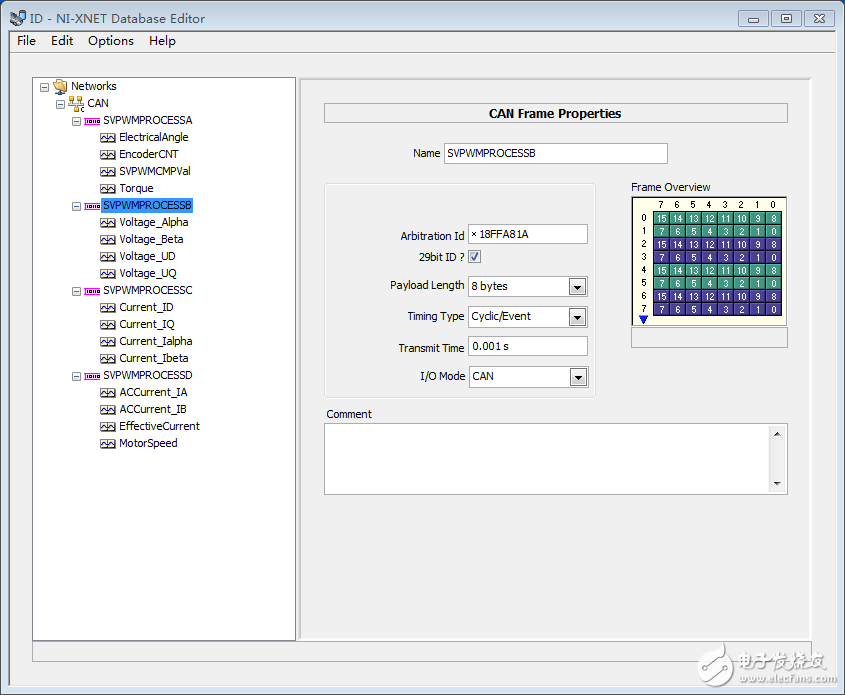Select the SVPWMPROCESSC frame in tree
The width and height of the screenshot is (845, 695).
tap(148, 290)
